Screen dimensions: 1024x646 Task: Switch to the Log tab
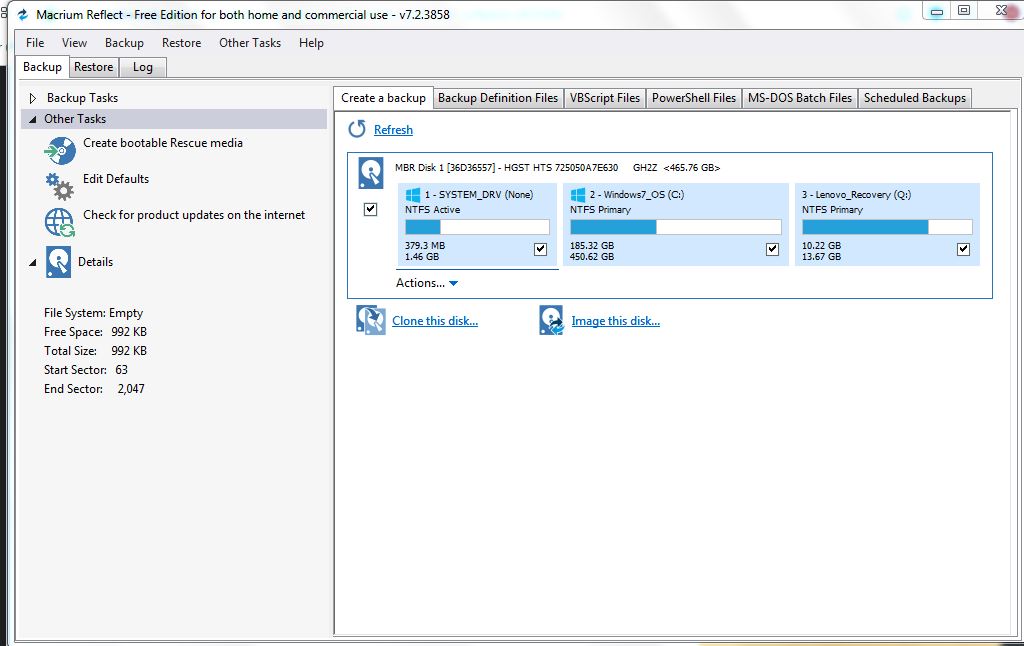click(142, 67)
